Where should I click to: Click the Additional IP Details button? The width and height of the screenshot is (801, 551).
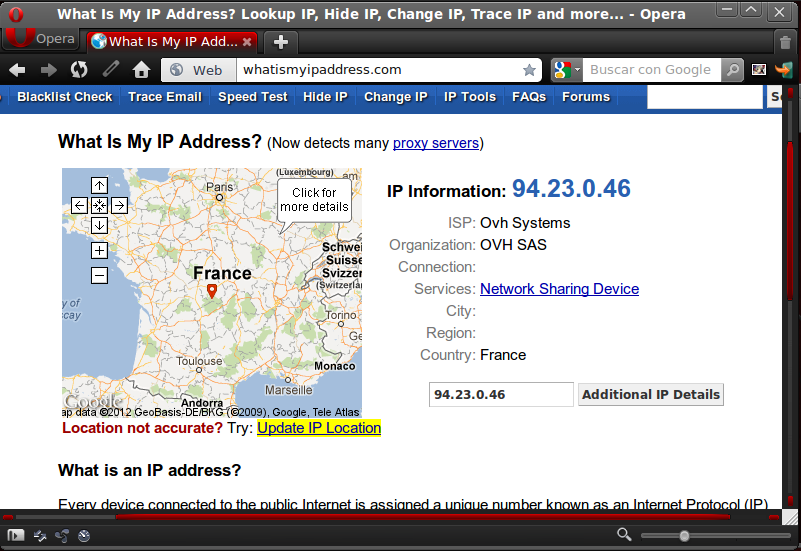pos(651,394)
